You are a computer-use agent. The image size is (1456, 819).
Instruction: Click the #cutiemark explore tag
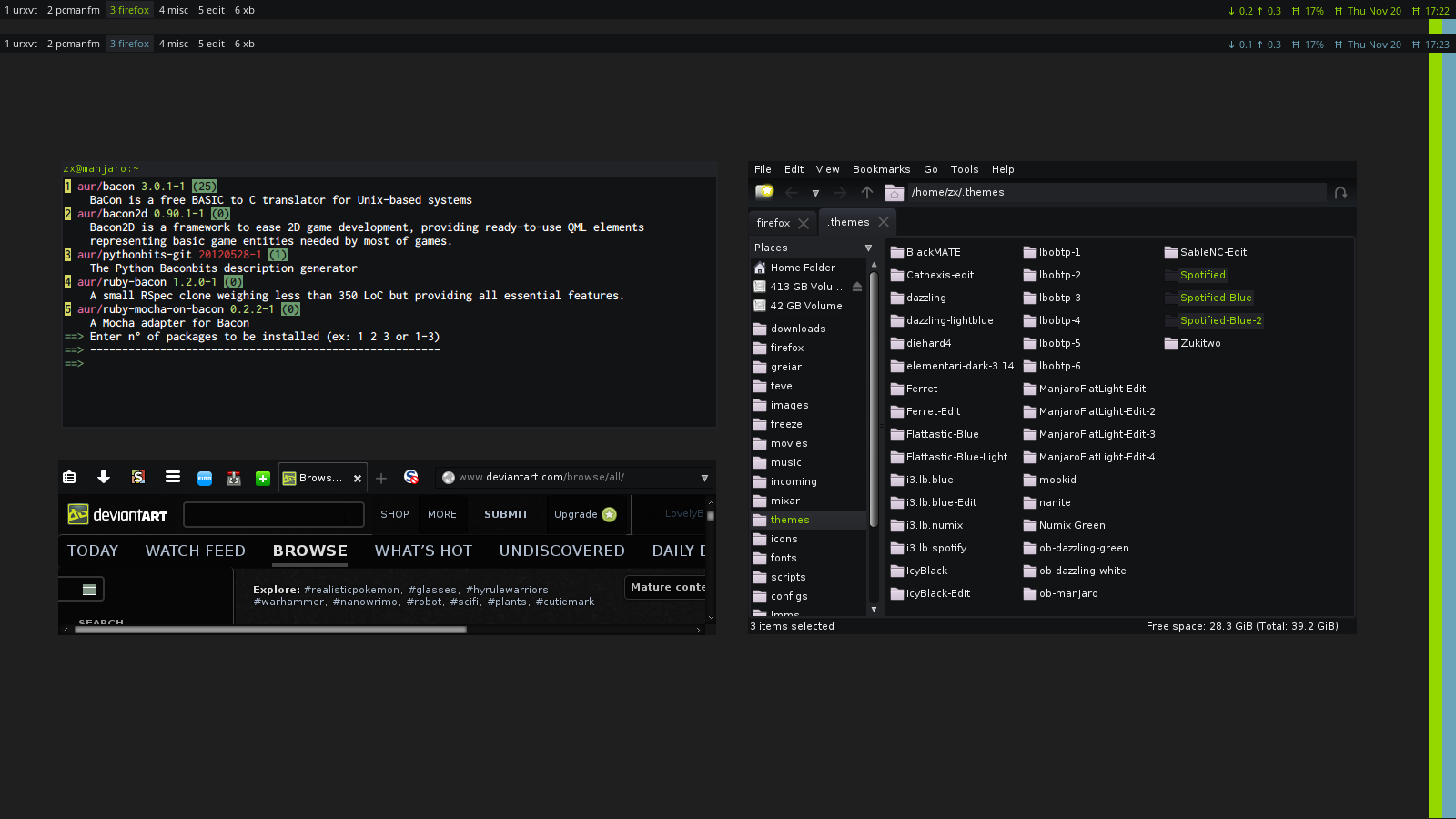(x=565, y=602)
